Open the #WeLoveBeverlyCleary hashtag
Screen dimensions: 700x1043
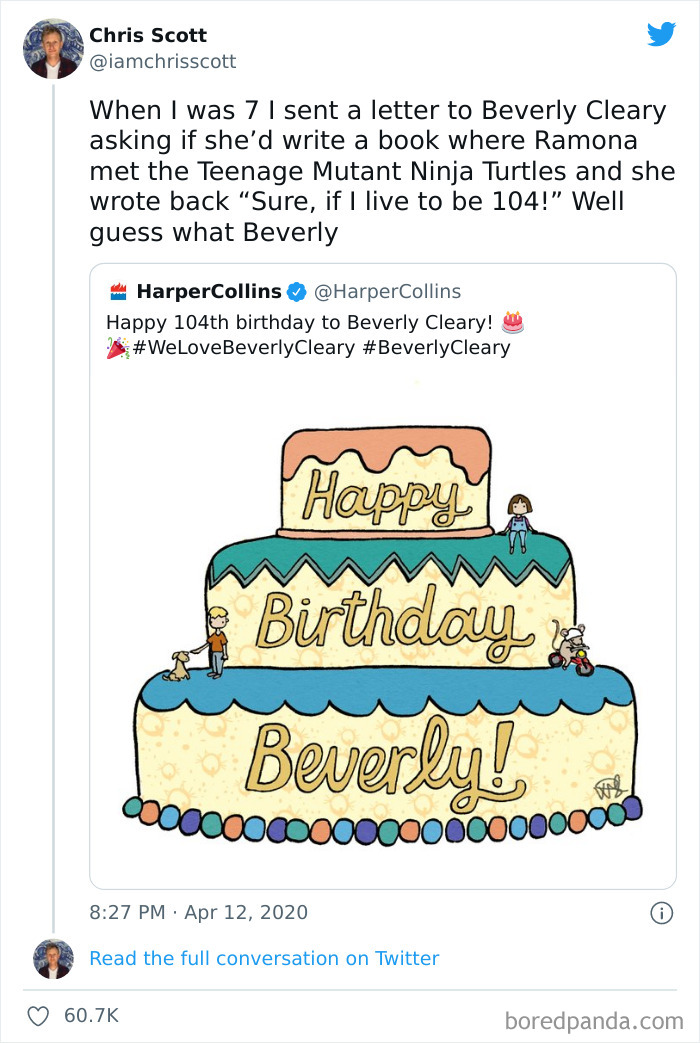[243, 348]
